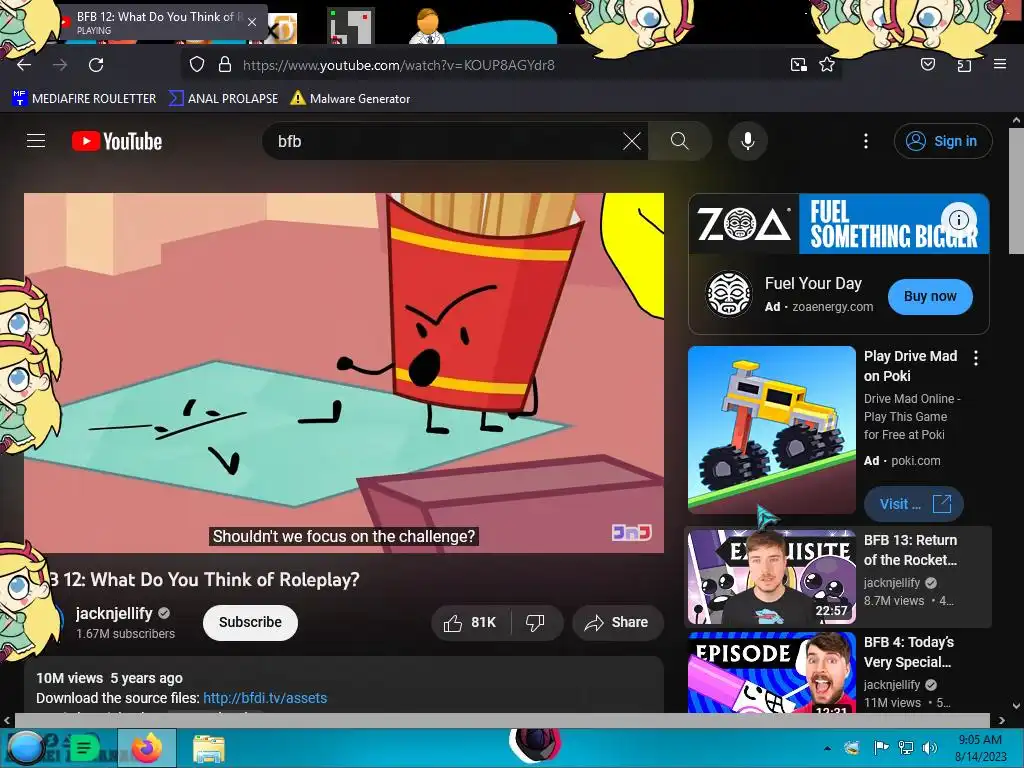Click the video player frame
Viewport: 1024px width, 768px height.
[344, 372]
